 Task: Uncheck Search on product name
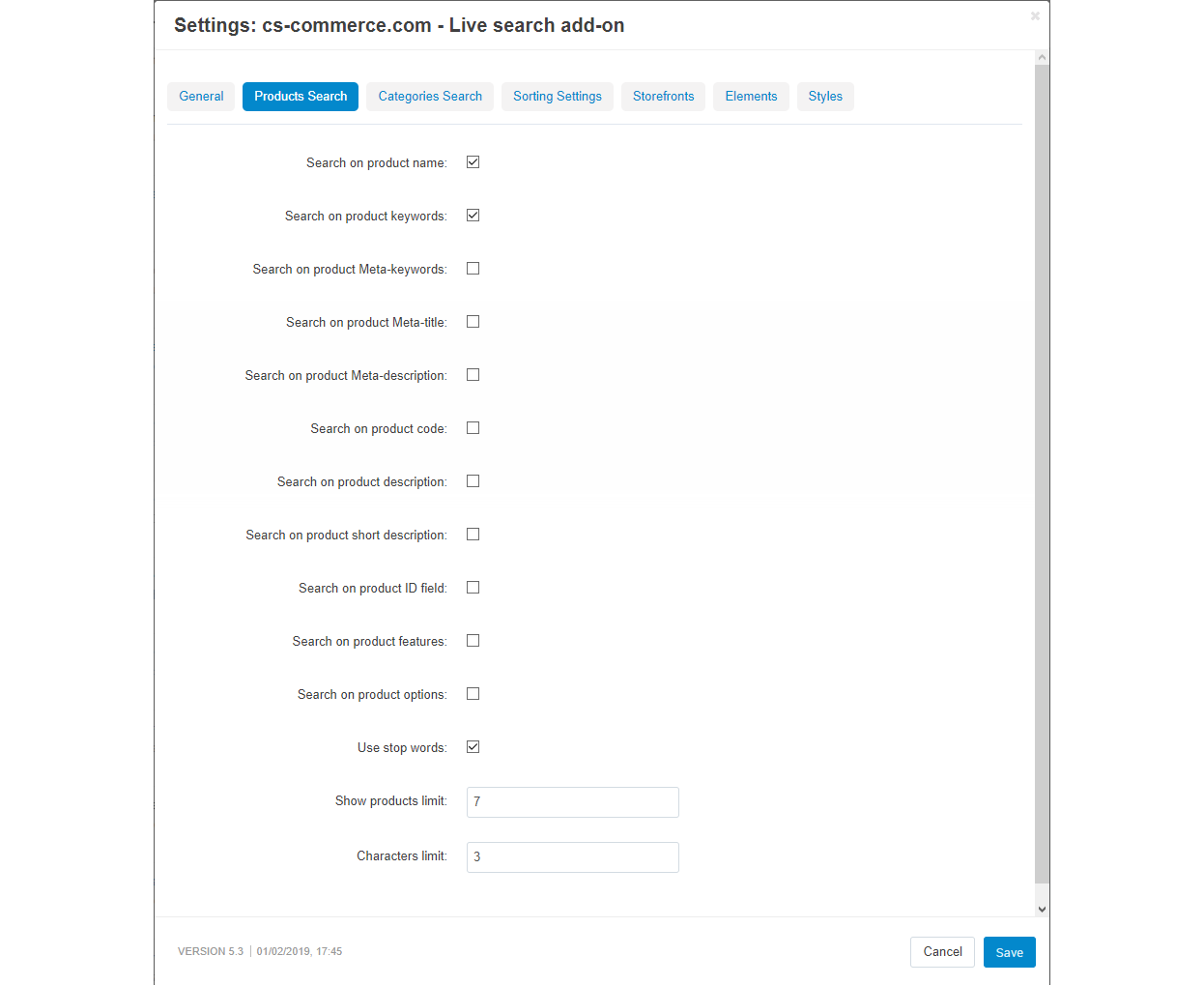coord(473,162)
